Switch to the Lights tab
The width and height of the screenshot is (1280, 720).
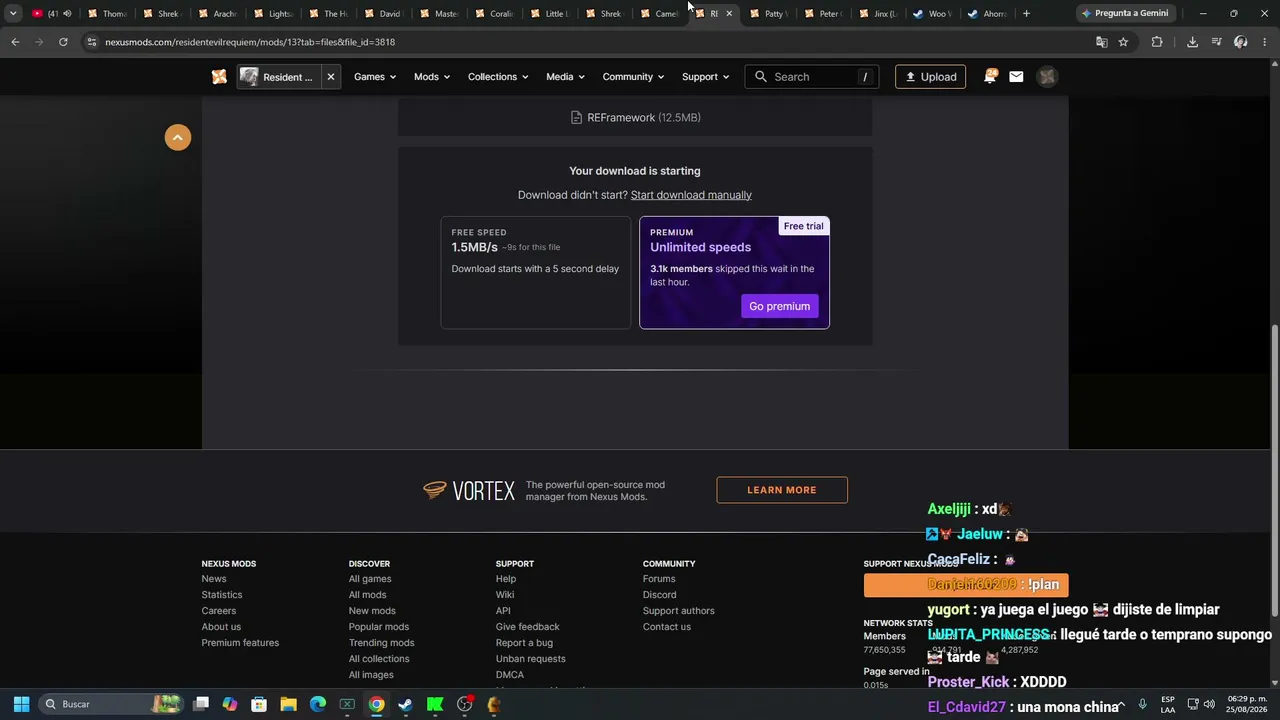[x=273, y=14]
